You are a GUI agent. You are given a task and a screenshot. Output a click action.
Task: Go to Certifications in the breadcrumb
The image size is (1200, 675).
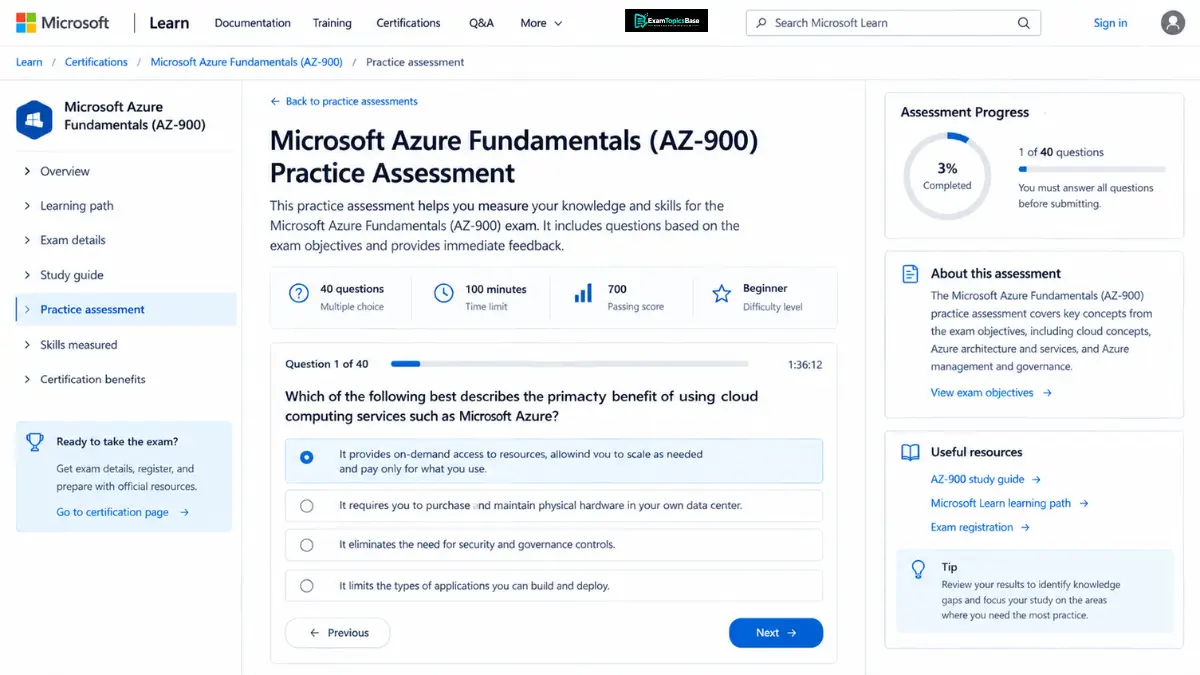(96, 62)
